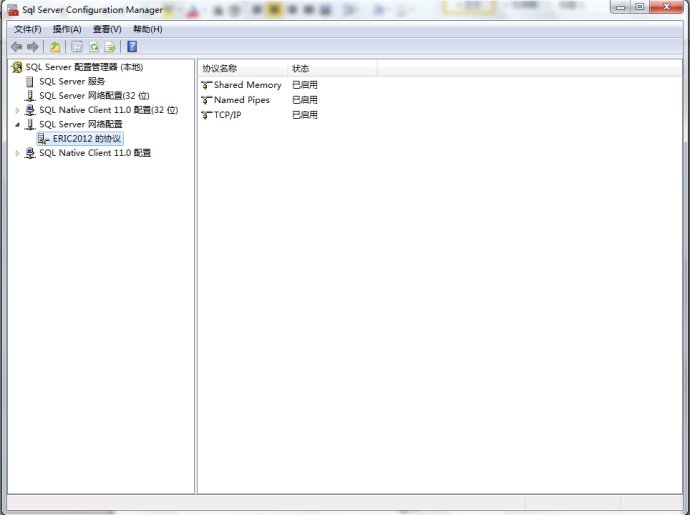This screenshot has width=690, height=515.
Task: Click the SQL Native Client 11.0 配置(32 位) icon
Action: 29,110
